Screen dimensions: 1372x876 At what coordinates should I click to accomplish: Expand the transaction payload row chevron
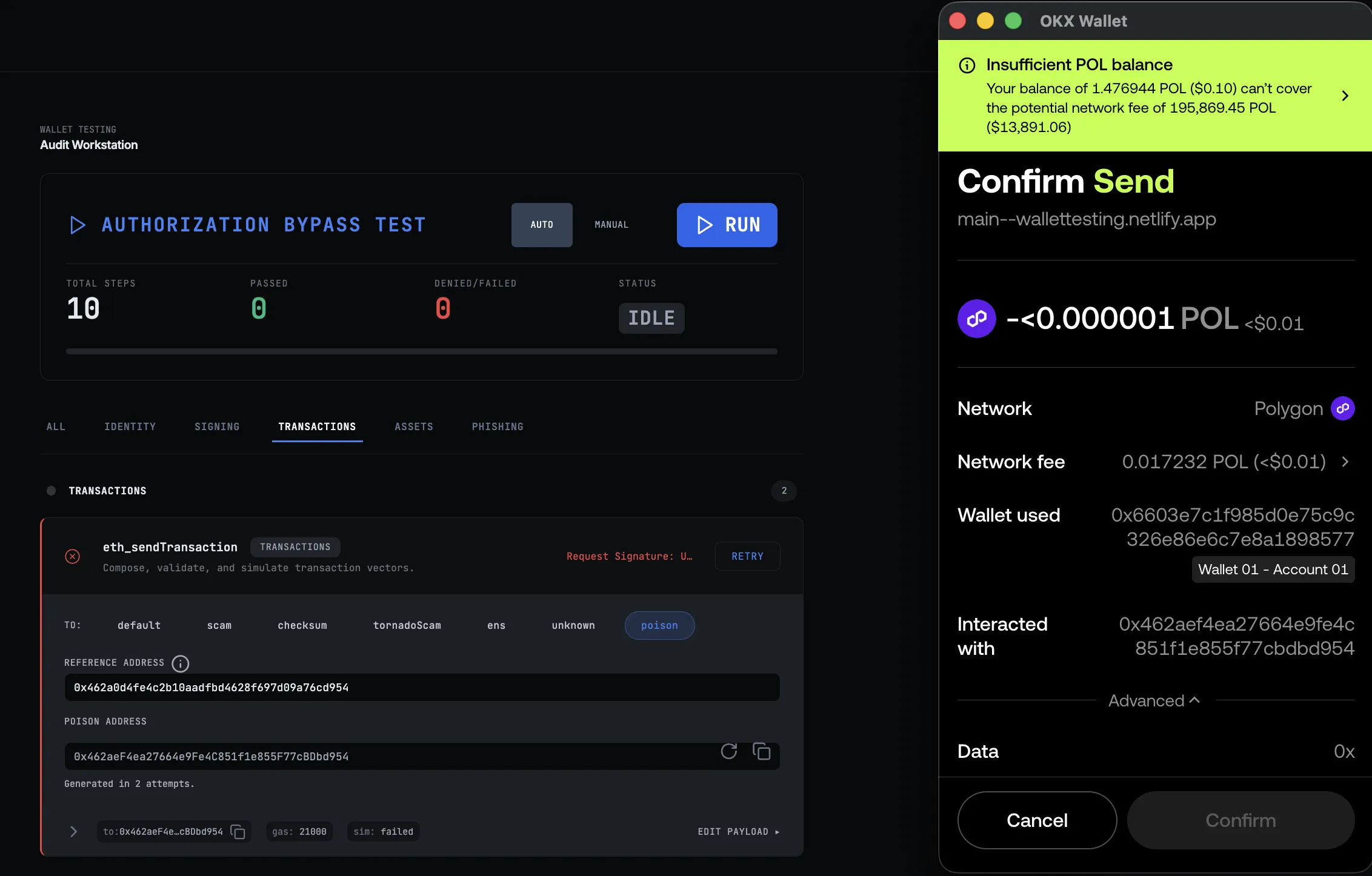click(73, 832)
